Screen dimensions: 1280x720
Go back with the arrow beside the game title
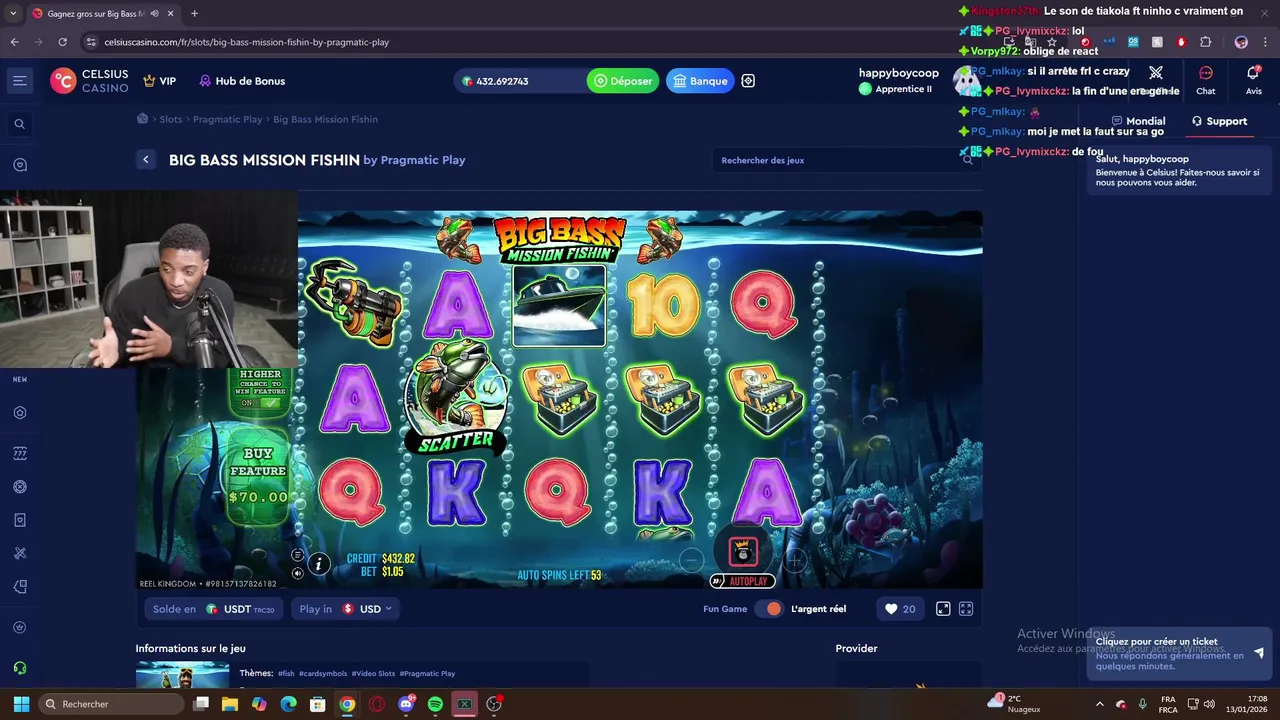click(x=146, y=160)
